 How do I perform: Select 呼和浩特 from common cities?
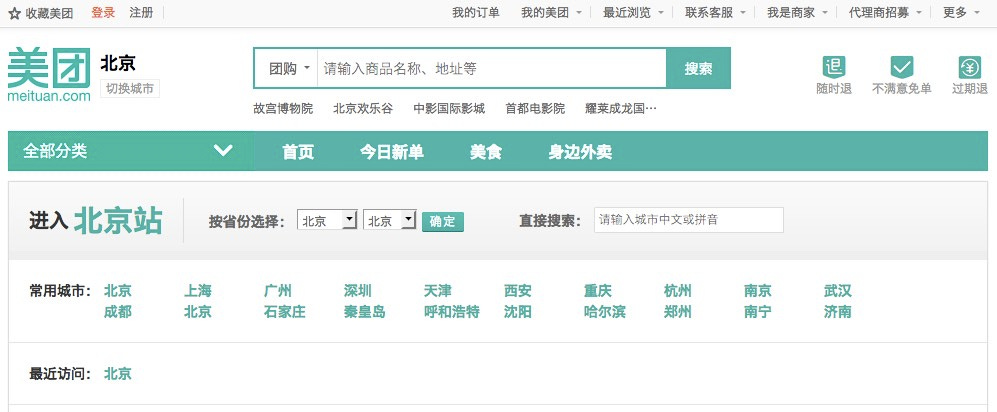point(451,312)
